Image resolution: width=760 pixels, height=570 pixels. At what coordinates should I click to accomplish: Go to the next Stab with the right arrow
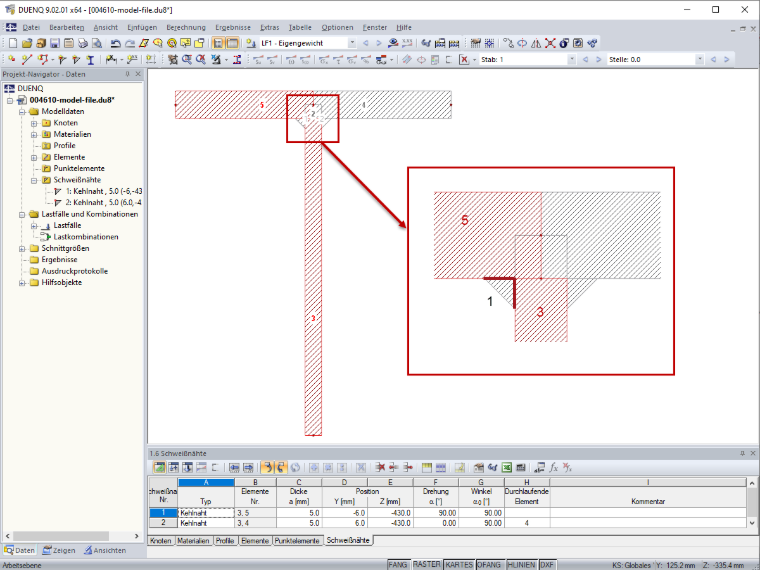click(x=599, y=59)
